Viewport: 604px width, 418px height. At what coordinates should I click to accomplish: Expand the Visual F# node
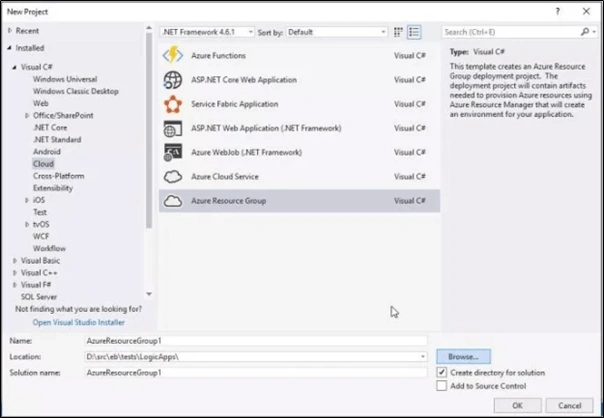coord(15,285)
